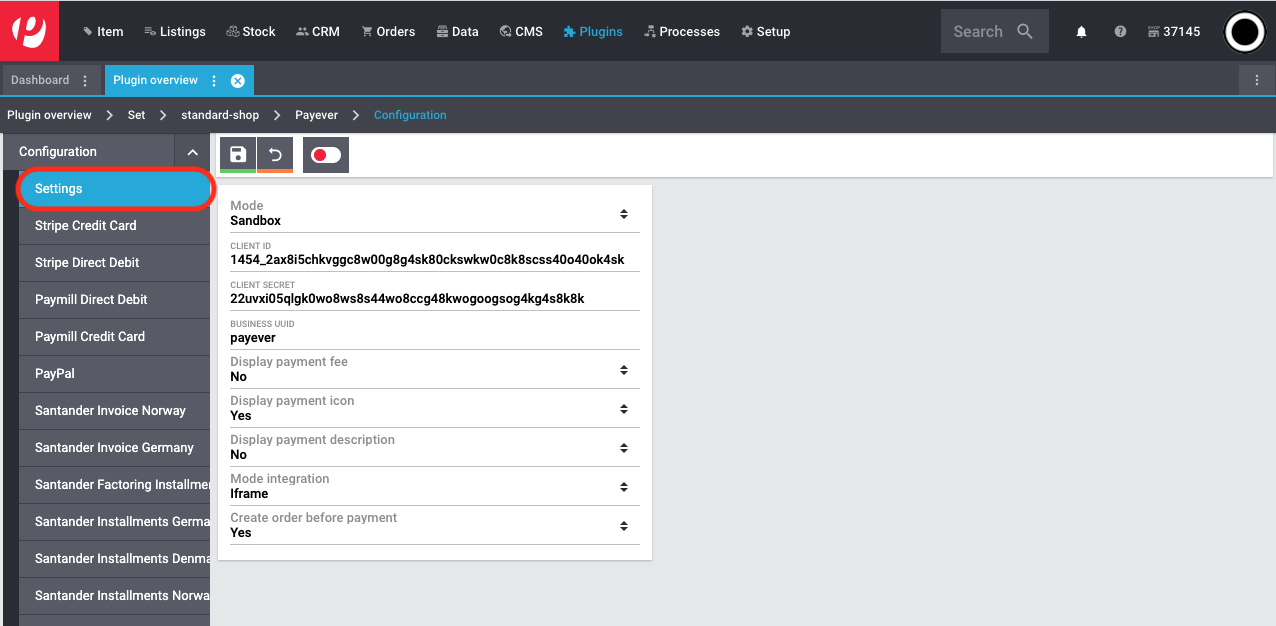The height and width of the screenshot is (626, 1276).
Task: Click the Configuration breadcrumb
Action: click(410, 115)
